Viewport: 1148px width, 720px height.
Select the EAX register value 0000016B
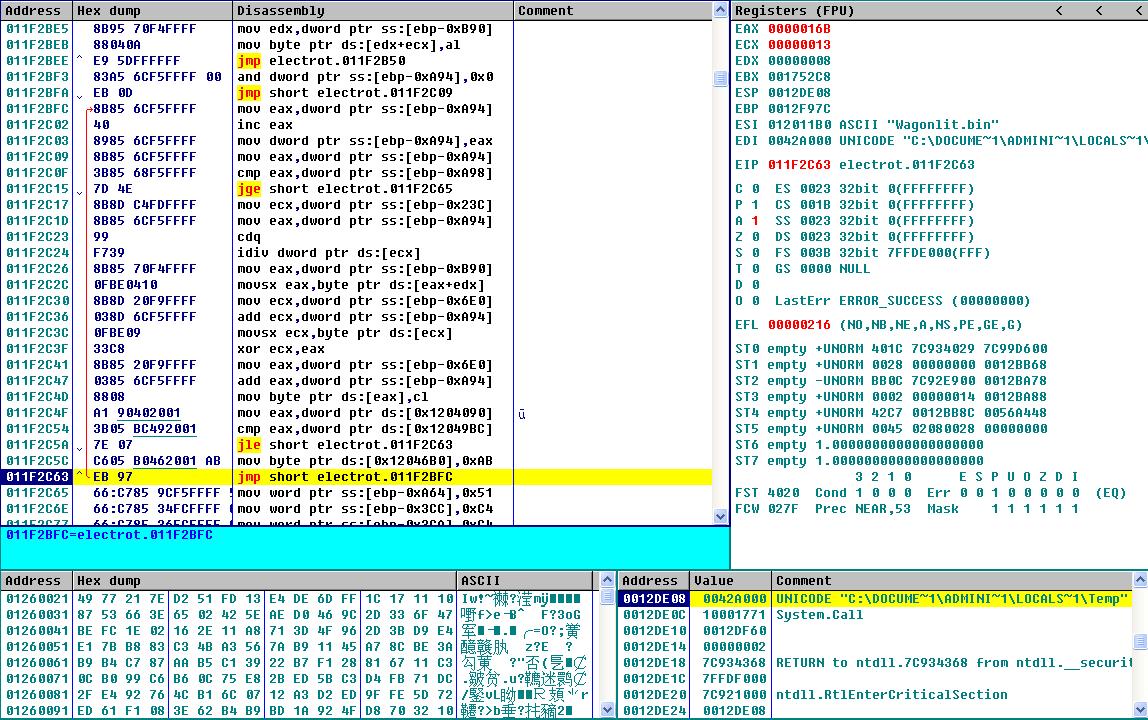(x=799, y=29)
